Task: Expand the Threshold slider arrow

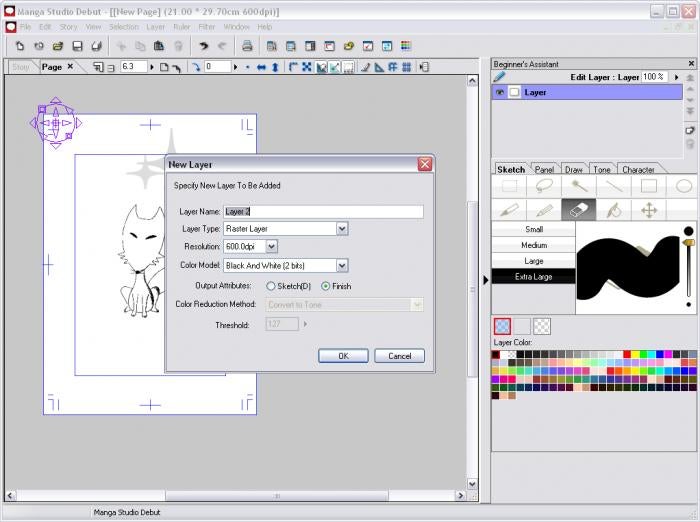Action: click(305, 324)
